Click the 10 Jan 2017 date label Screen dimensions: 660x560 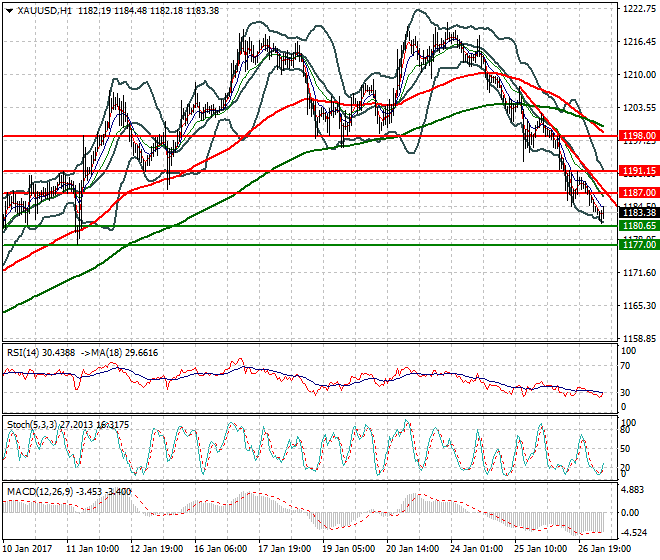27,549
